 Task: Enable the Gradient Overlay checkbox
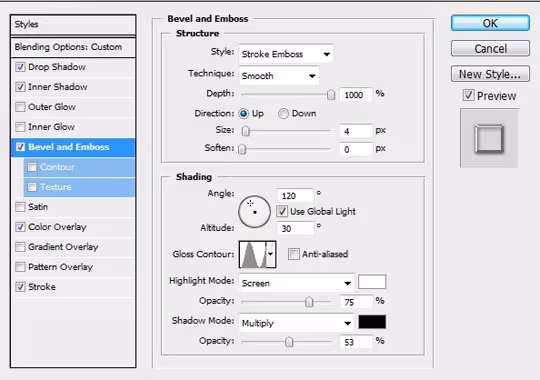pos(20,247)
